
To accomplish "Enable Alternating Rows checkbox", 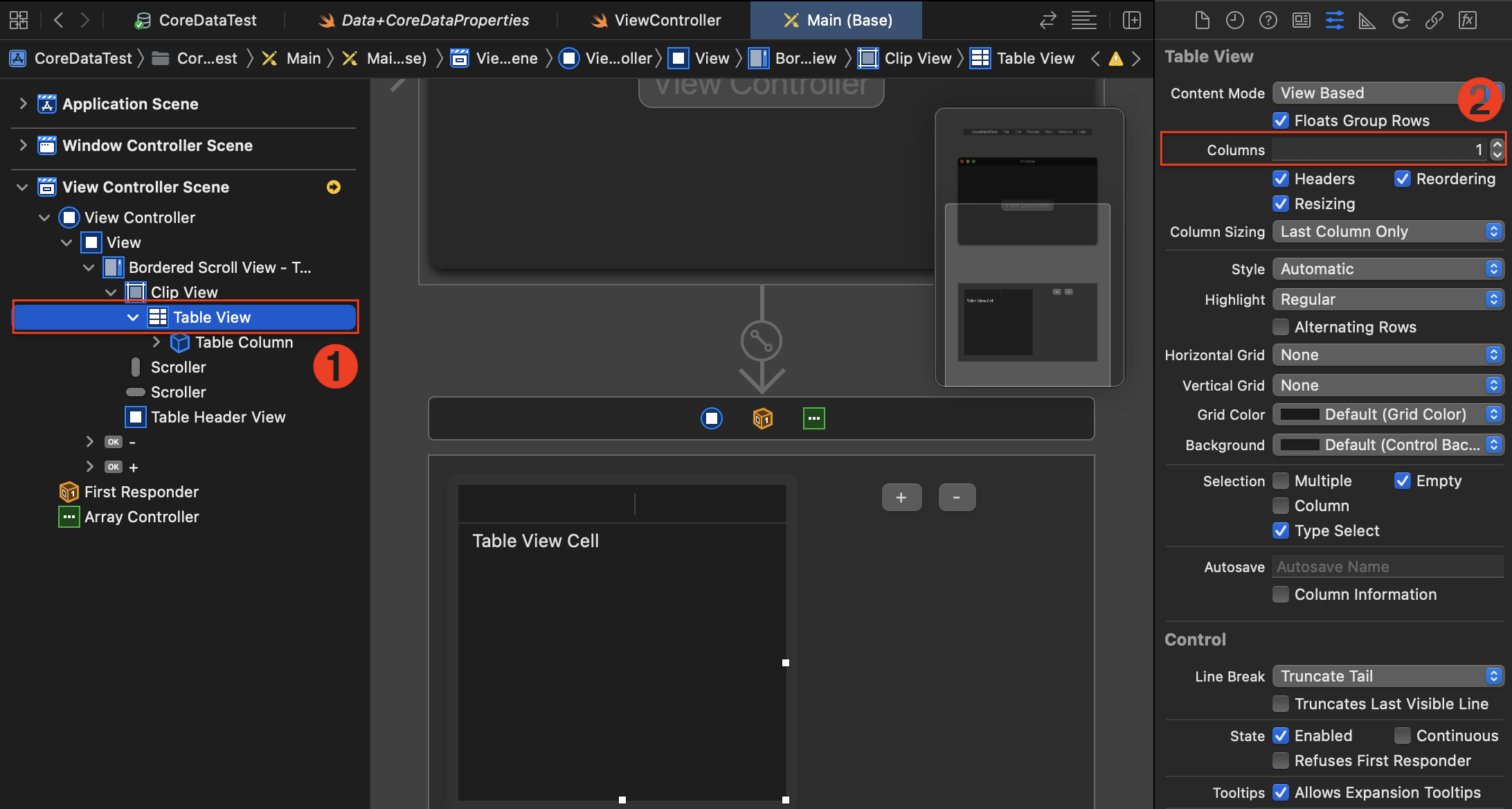I will [1281, 327].
